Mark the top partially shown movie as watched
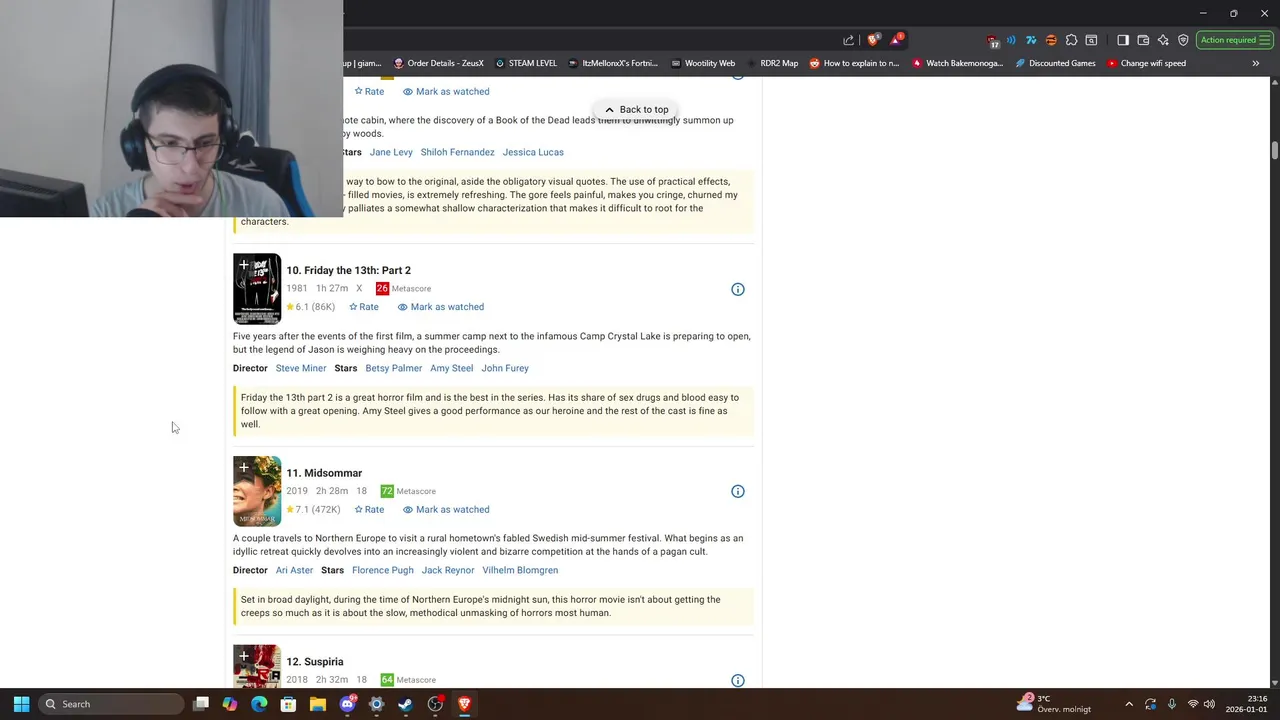1280x720 pixels. pyautogui.click(x=446, y=91)
